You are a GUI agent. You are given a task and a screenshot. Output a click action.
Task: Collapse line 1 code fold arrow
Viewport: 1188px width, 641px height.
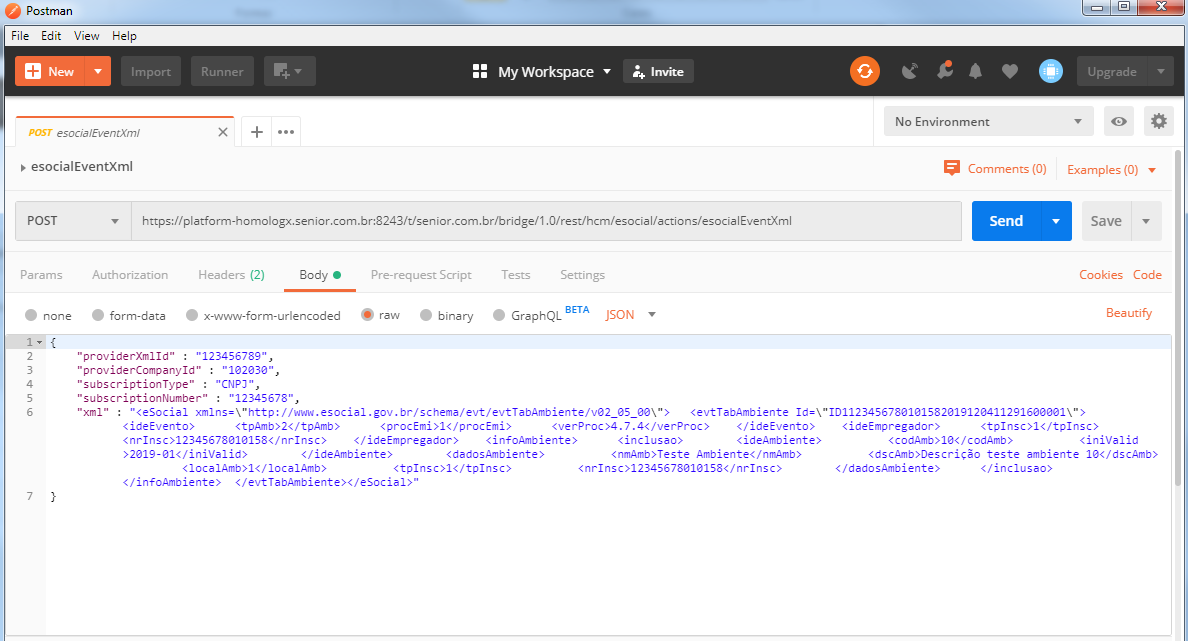click(39, 342)
